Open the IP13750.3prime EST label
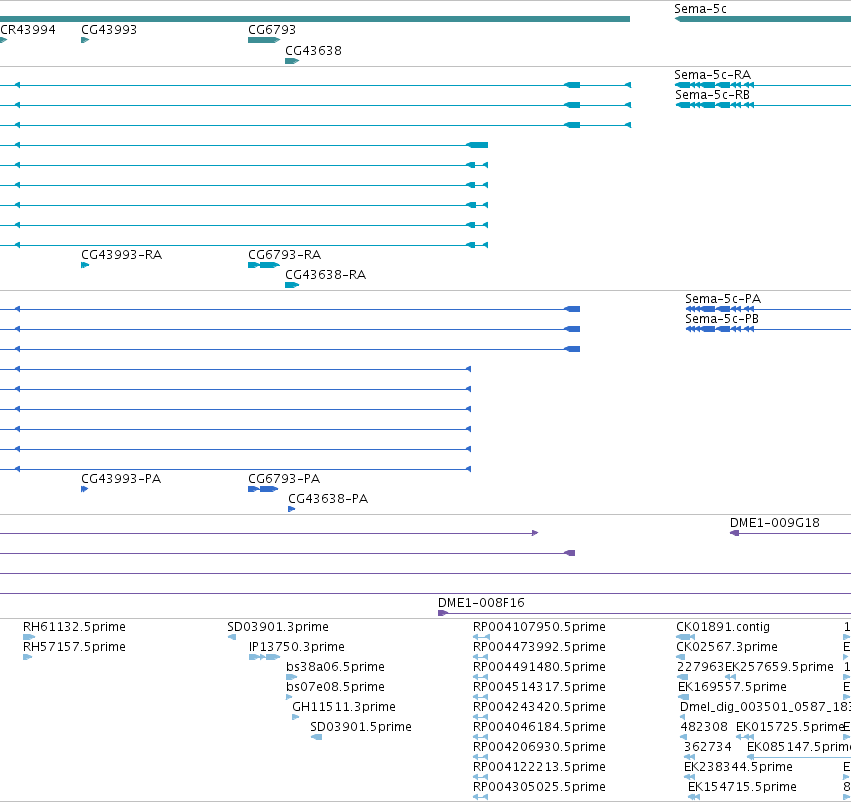The width and height of the screenshot is (851, 802). point(297,647)
